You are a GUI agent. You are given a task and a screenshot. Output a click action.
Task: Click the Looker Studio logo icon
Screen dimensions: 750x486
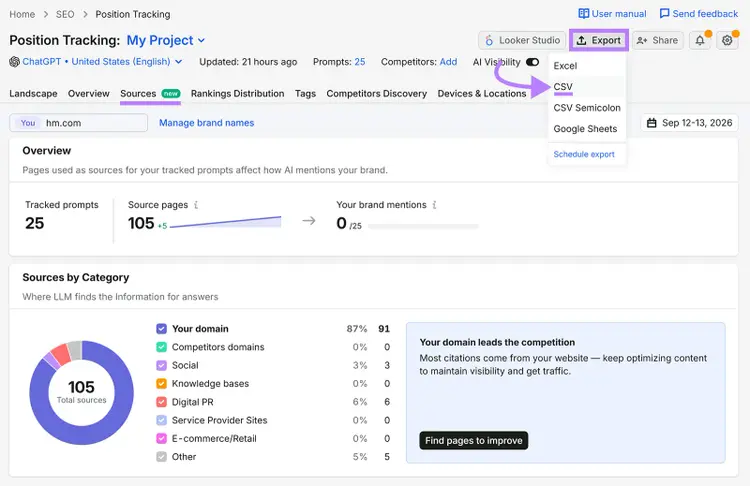pyautogui.click(x=489, y=41)
